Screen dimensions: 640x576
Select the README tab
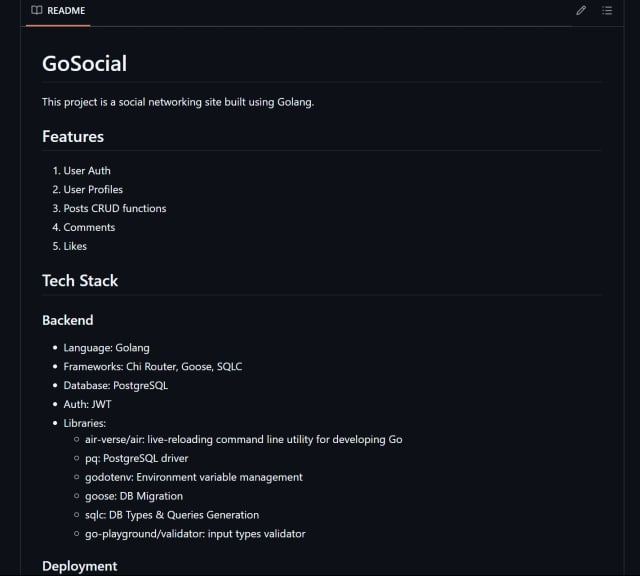point(58,11)
